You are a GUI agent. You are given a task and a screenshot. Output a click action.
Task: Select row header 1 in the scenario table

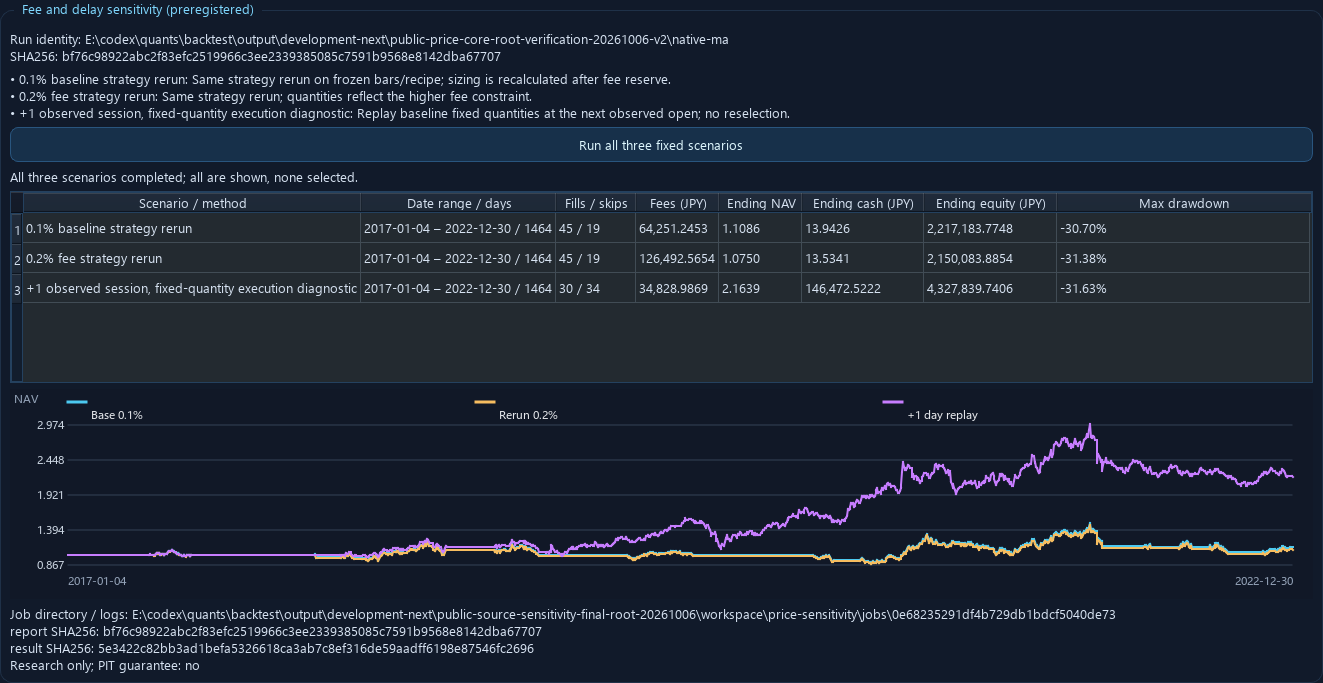(17, 228)
